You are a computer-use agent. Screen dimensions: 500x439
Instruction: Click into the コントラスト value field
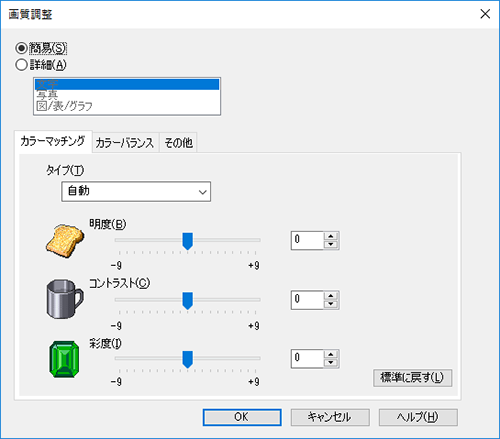(307, 300)
